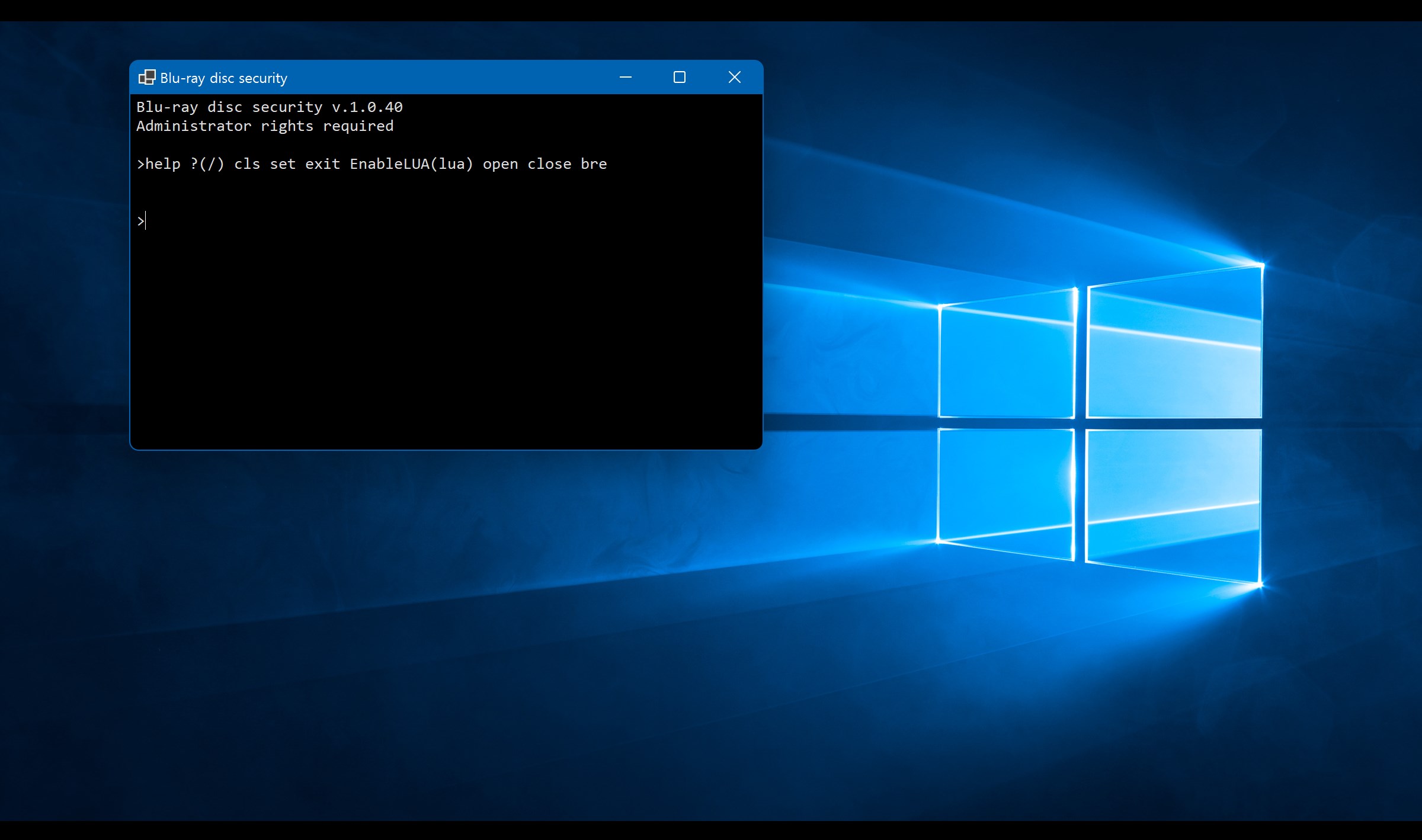Click the 'open' command in console
The width and height of the screenshot is (1422, 840).
pyautogui.click(x=500, y=164)
